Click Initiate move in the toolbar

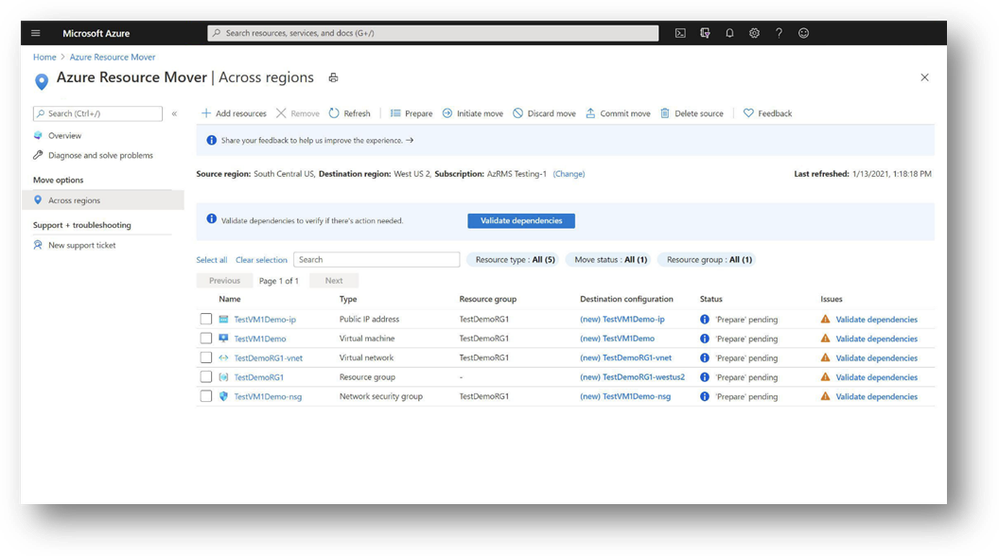[x=472, y=113]
